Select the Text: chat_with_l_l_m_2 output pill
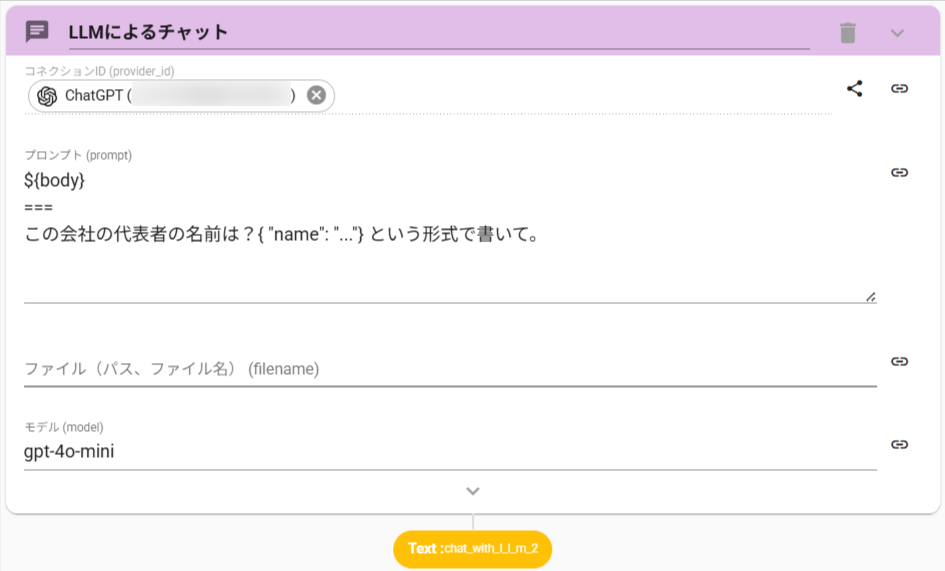Screen dimensions: 945x571 [x=473, y=549]
